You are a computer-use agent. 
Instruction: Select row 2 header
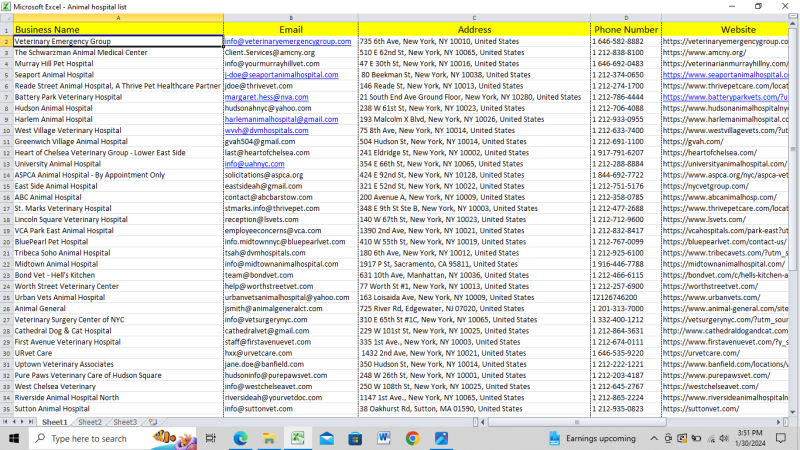(x=6, y=41)
